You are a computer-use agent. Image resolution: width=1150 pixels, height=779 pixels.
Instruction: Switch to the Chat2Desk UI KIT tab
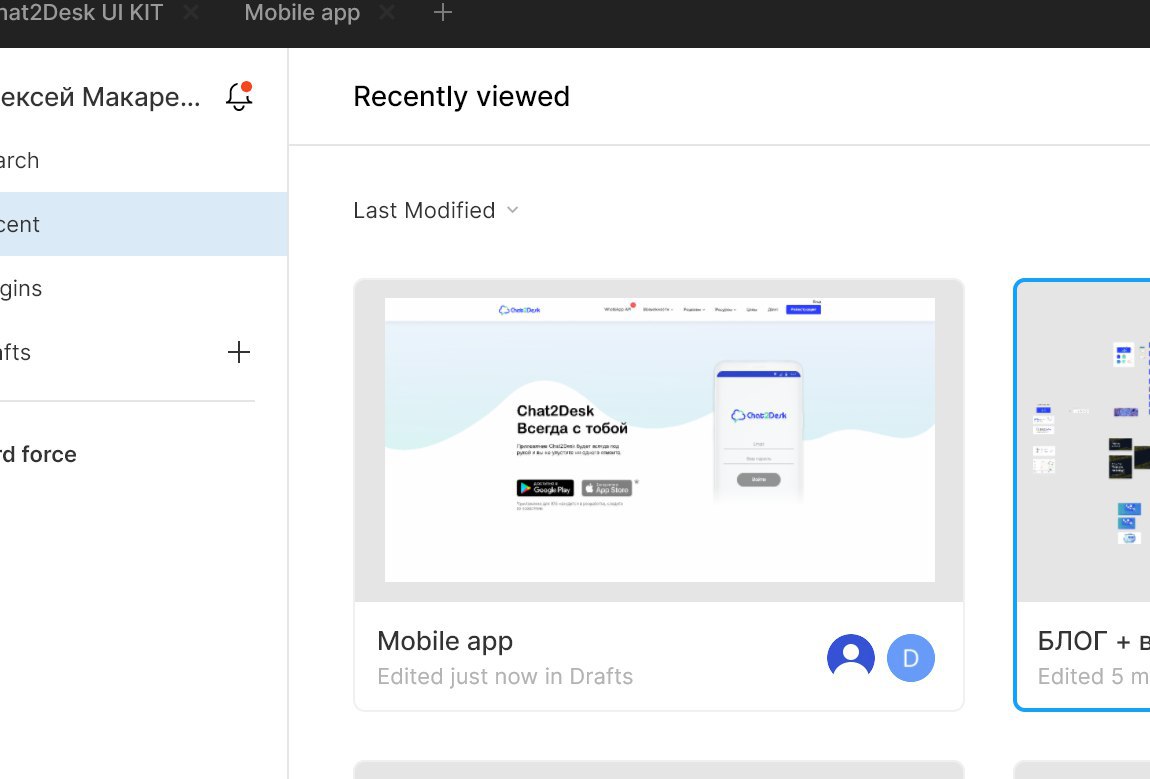(x=81, y=12)
